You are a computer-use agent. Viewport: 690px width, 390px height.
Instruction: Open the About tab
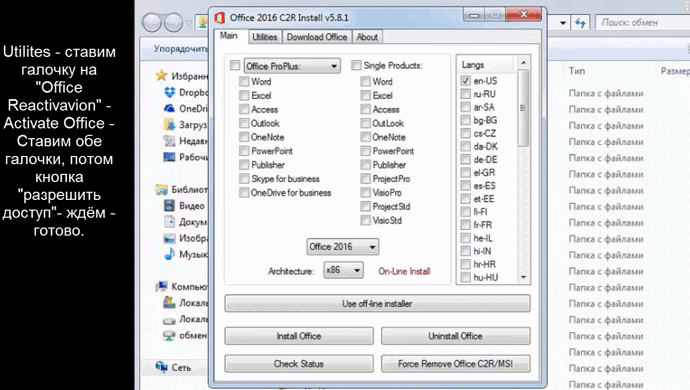[x=367, y=37]
